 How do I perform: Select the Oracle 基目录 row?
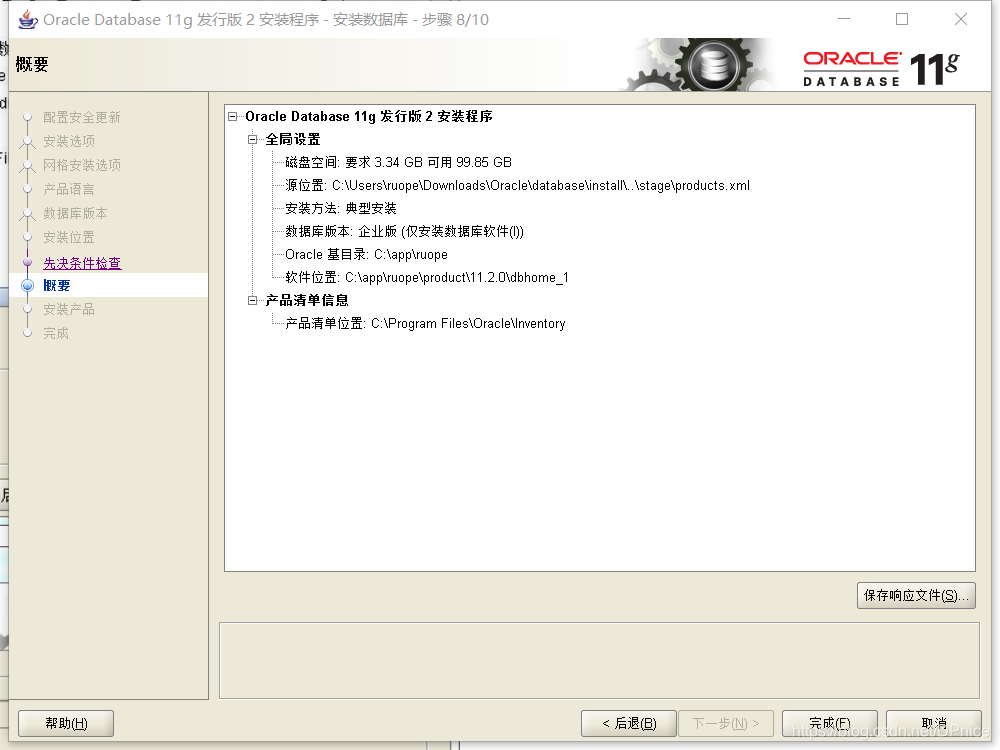coord(366,254)
